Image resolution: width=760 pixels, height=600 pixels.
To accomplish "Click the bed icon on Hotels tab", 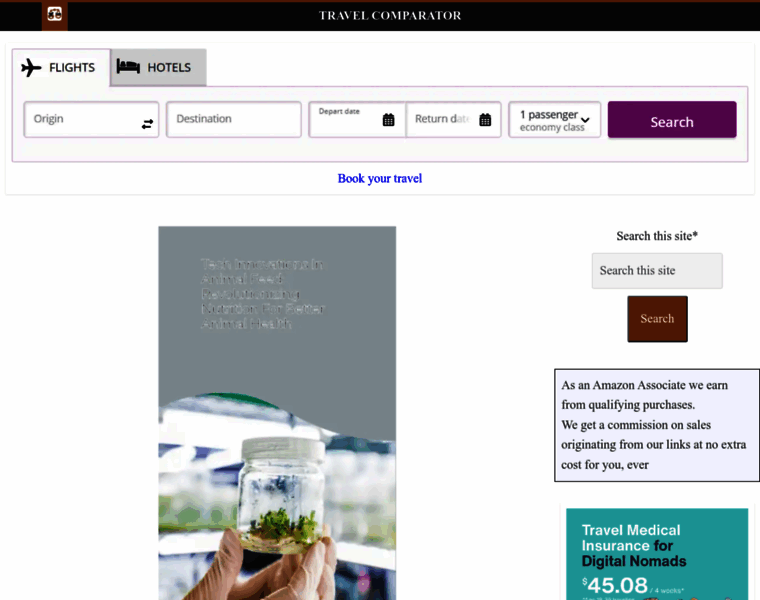I will [128, 66].
